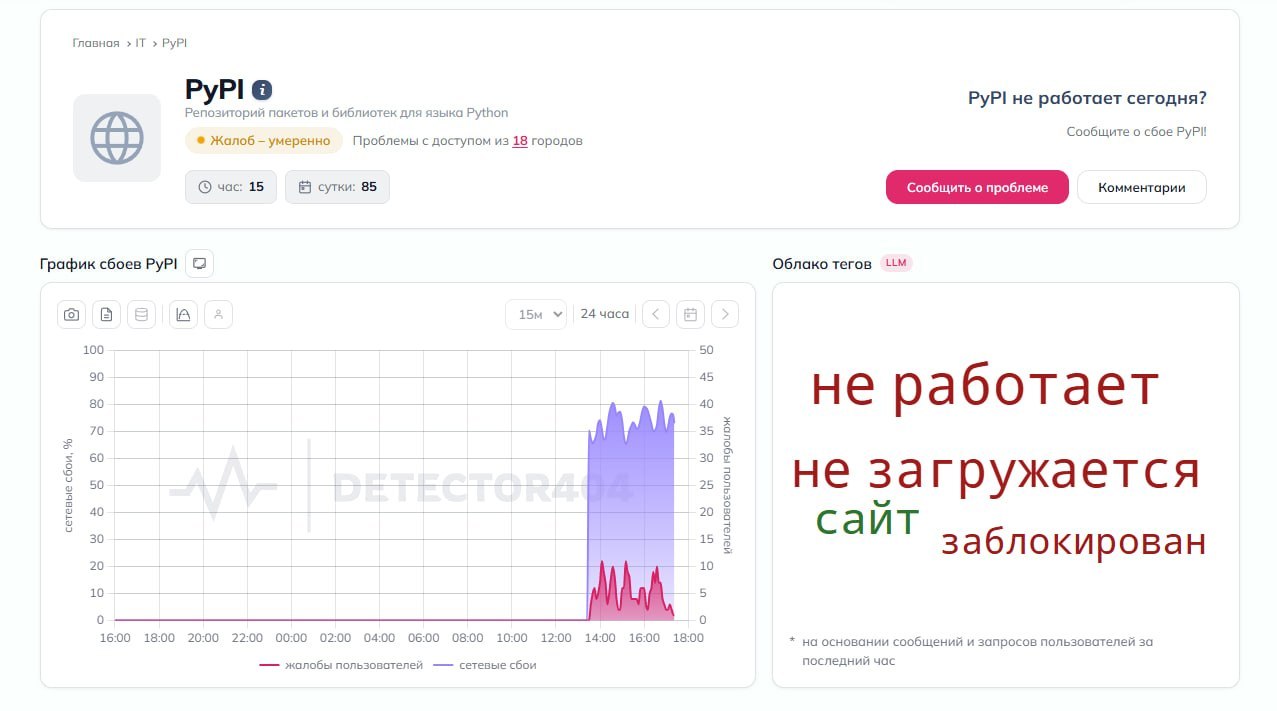Open the Комментарии button

(x=1142, y=187)
